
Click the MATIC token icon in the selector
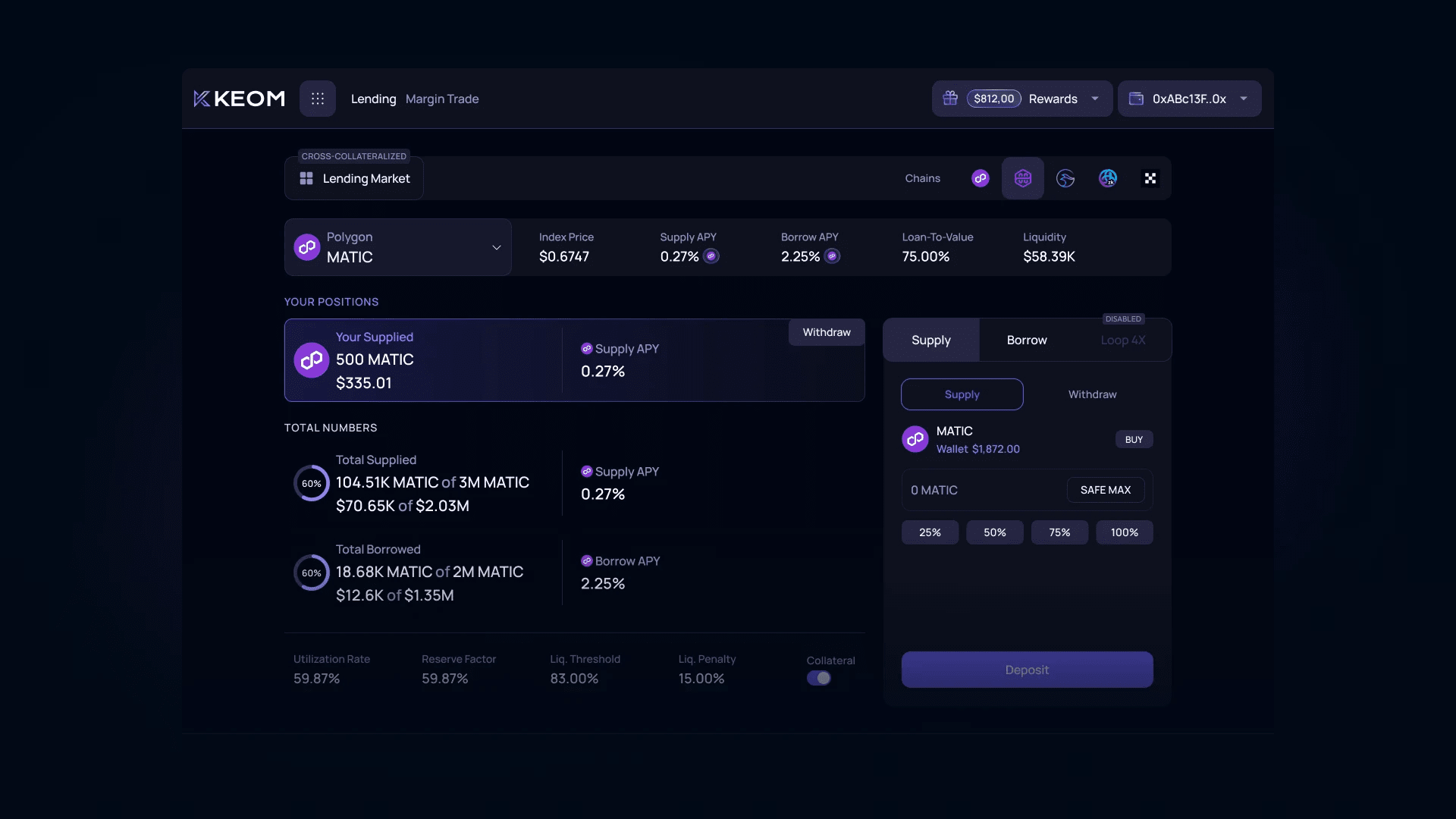[307, 247]
